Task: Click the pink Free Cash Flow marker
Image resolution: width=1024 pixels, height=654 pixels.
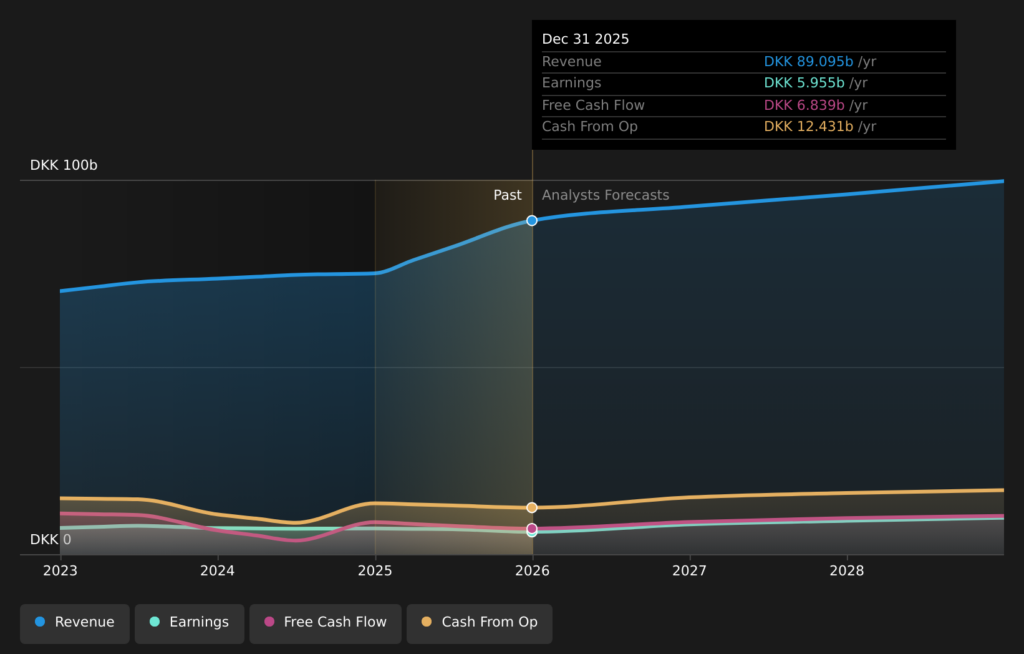Action: (532, 528)
